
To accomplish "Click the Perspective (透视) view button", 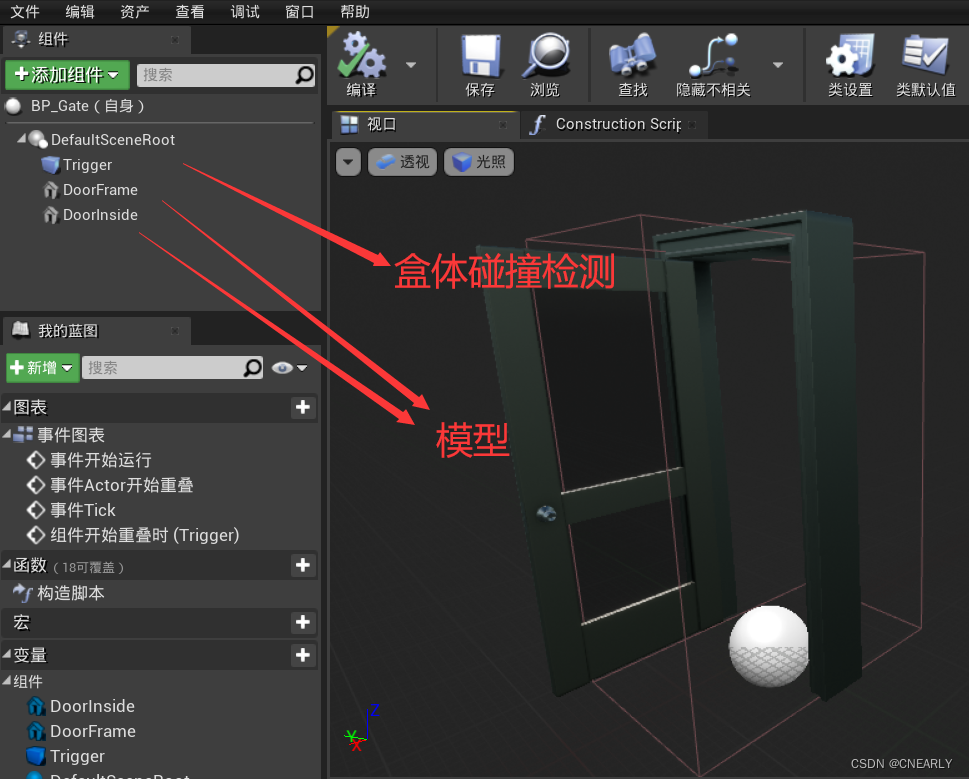I will 402,162.
